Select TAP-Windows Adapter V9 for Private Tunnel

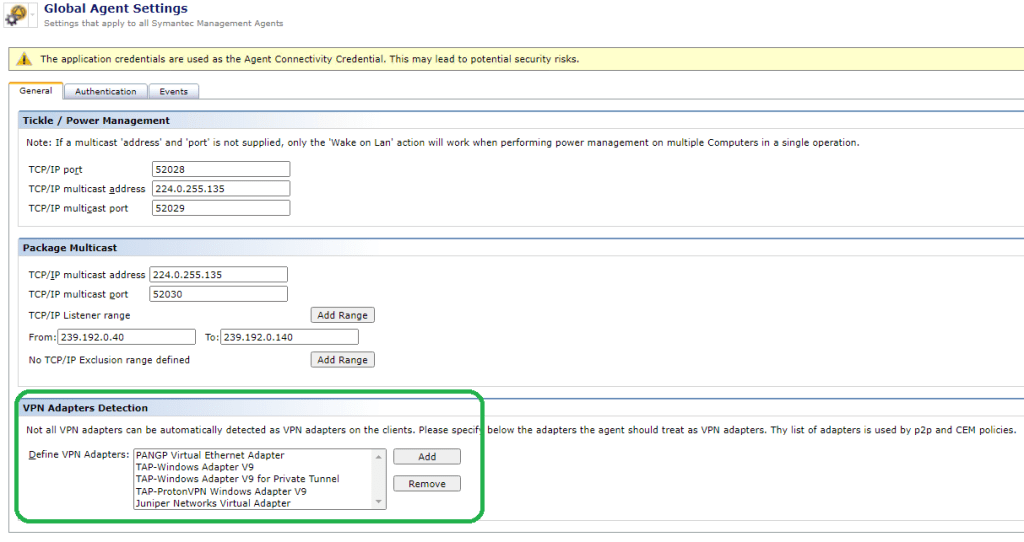[x=237, y=479]
